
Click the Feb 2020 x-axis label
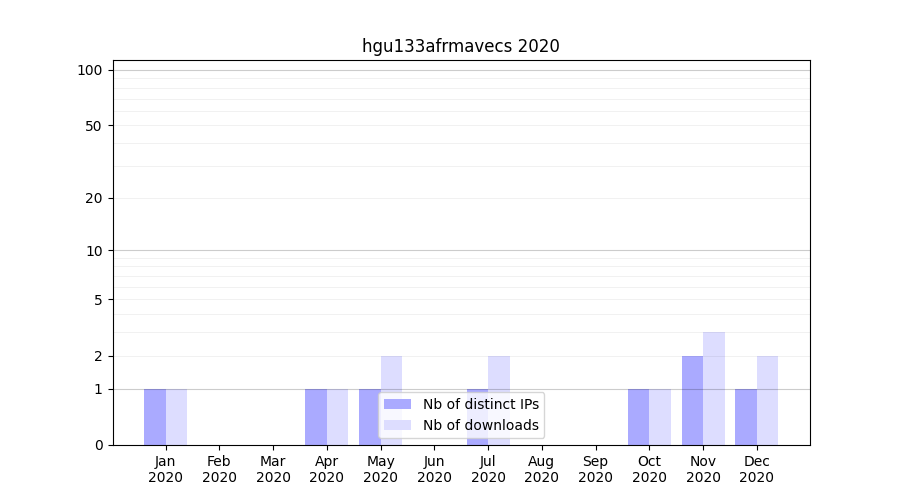coord(219,469)
